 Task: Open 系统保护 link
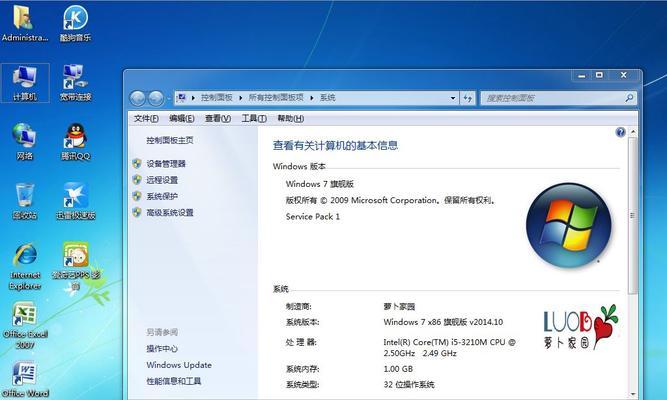[x=162, y=196]
